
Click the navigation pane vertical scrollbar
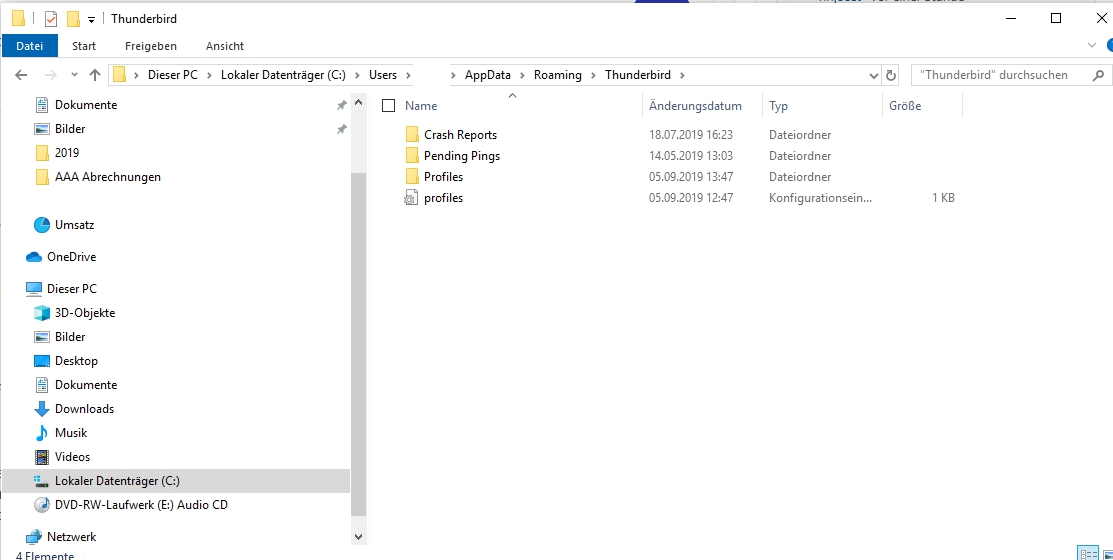359,340
